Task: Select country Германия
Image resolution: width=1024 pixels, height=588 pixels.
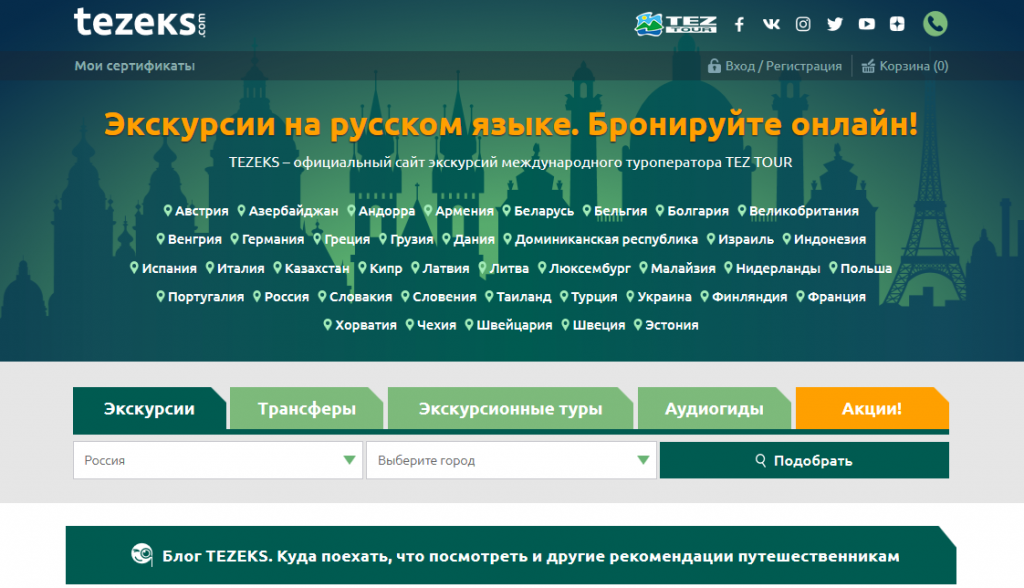Action: [273, 239]
